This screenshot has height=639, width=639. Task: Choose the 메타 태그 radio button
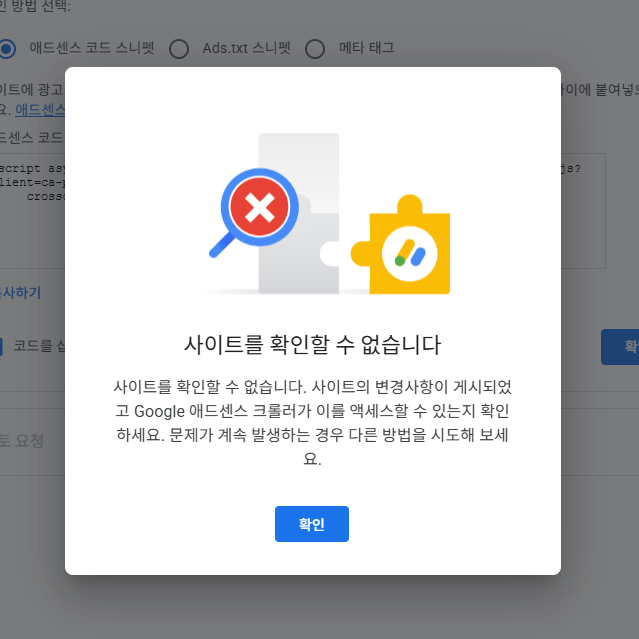point(315,49)
